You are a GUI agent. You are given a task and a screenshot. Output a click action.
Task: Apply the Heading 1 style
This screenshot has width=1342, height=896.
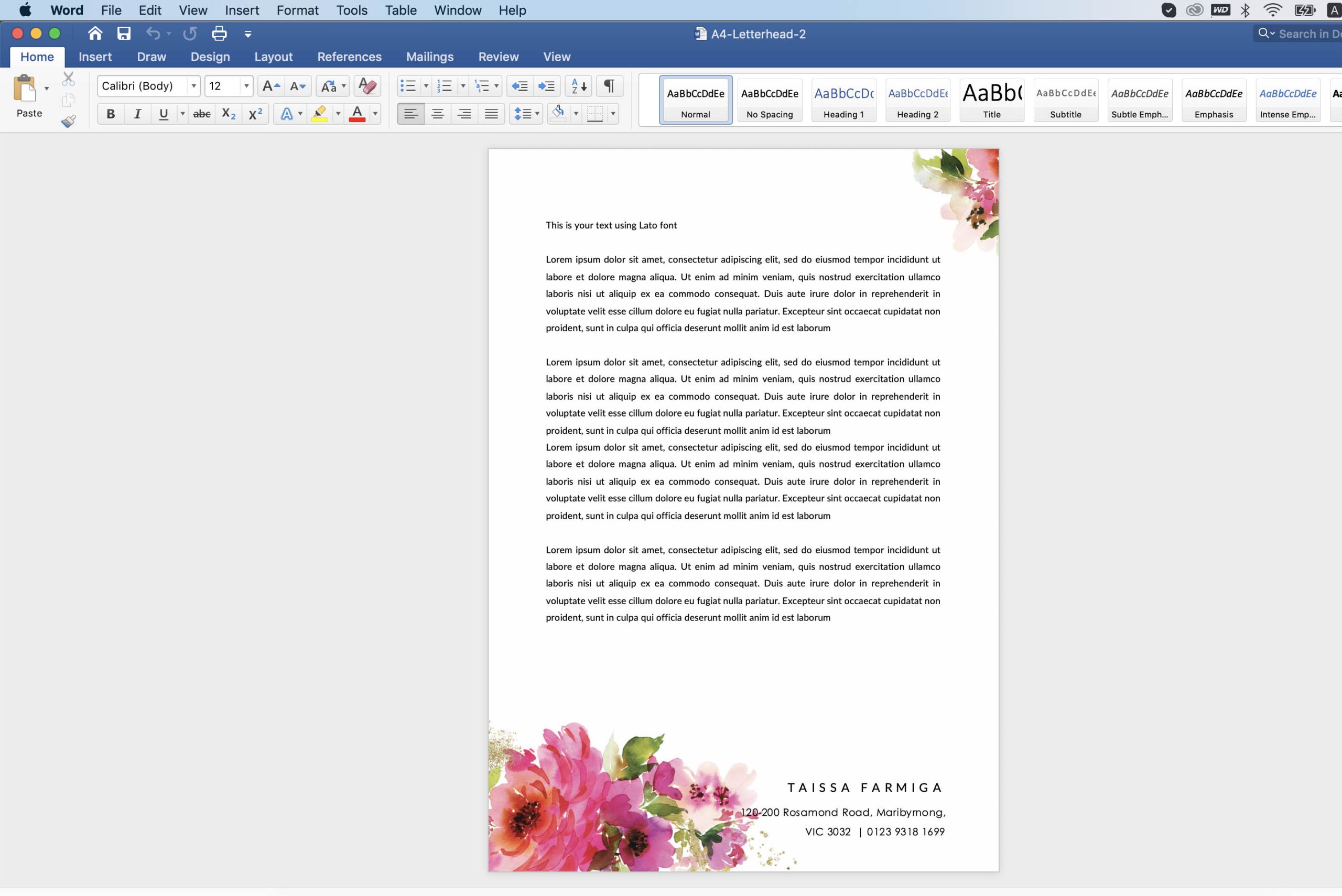pos(843,101)
